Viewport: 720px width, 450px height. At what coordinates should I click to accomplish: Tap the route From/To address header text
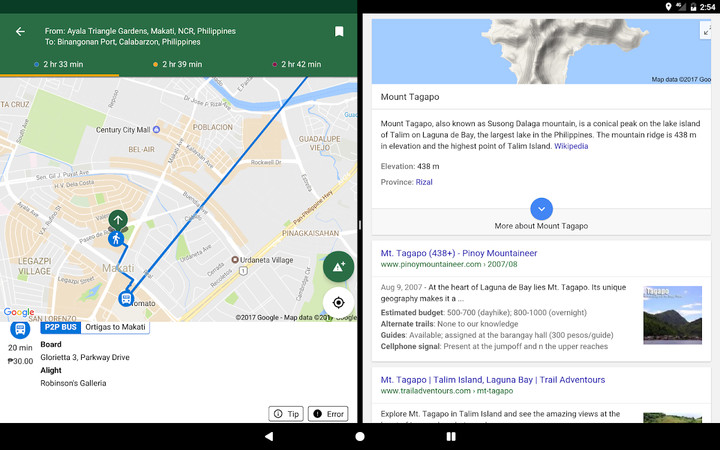coord(140,36)
